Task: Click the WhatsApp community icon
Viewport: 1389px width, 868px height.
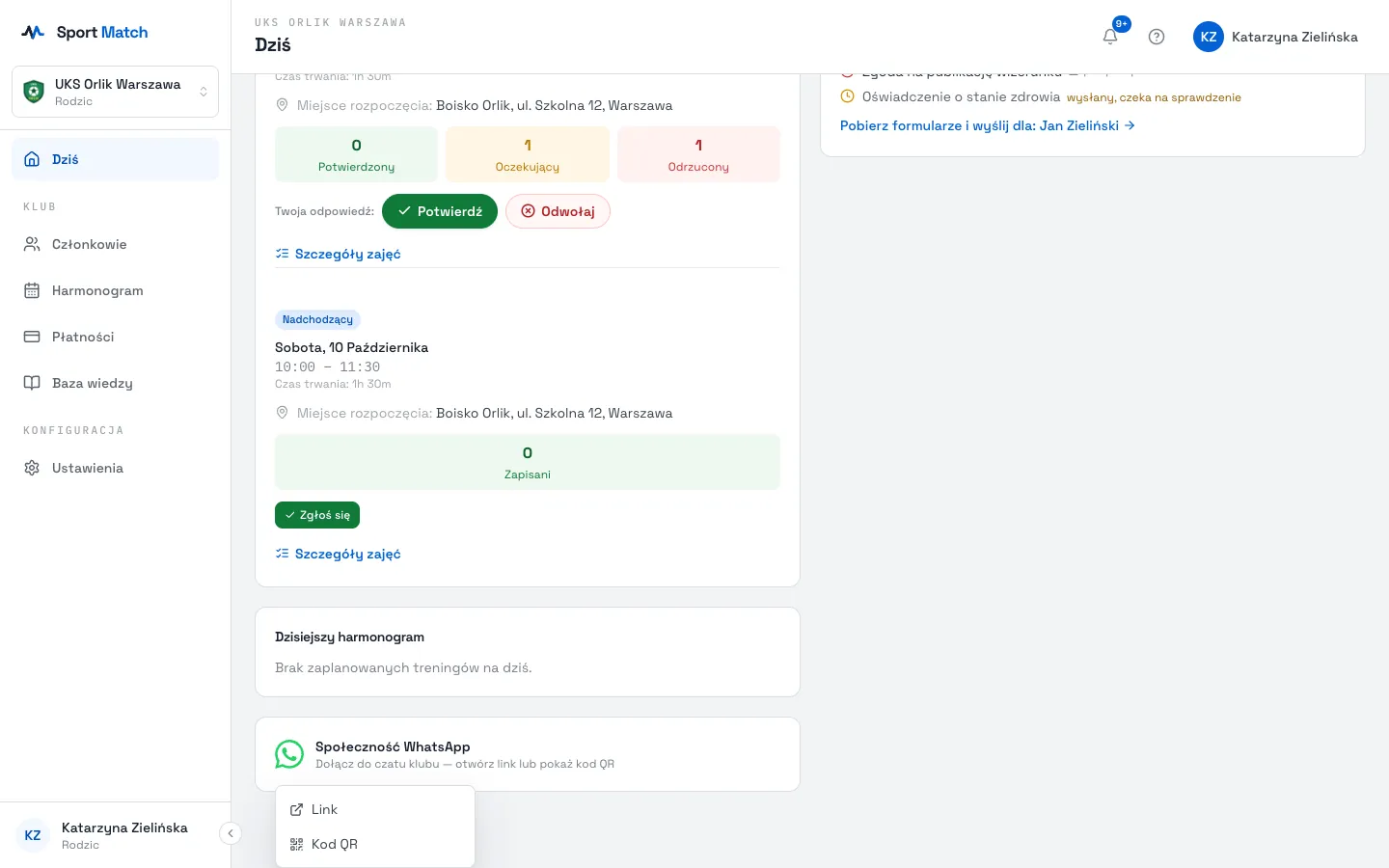Action: pyautogui.click(x=289, y=754)
